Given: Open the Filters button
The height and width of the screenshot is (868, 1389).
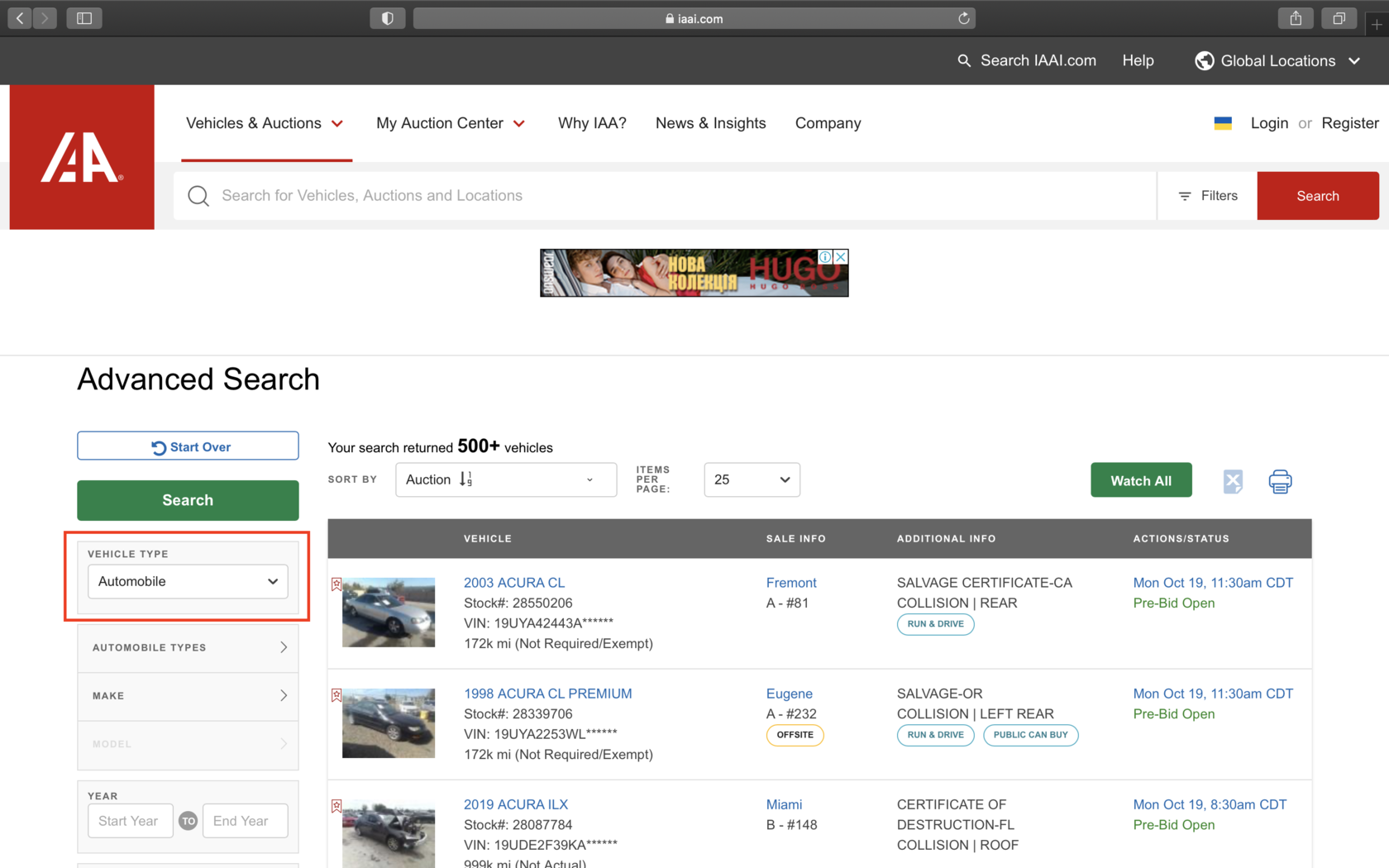Looking at the screenshot, I should coord(1207,196).
